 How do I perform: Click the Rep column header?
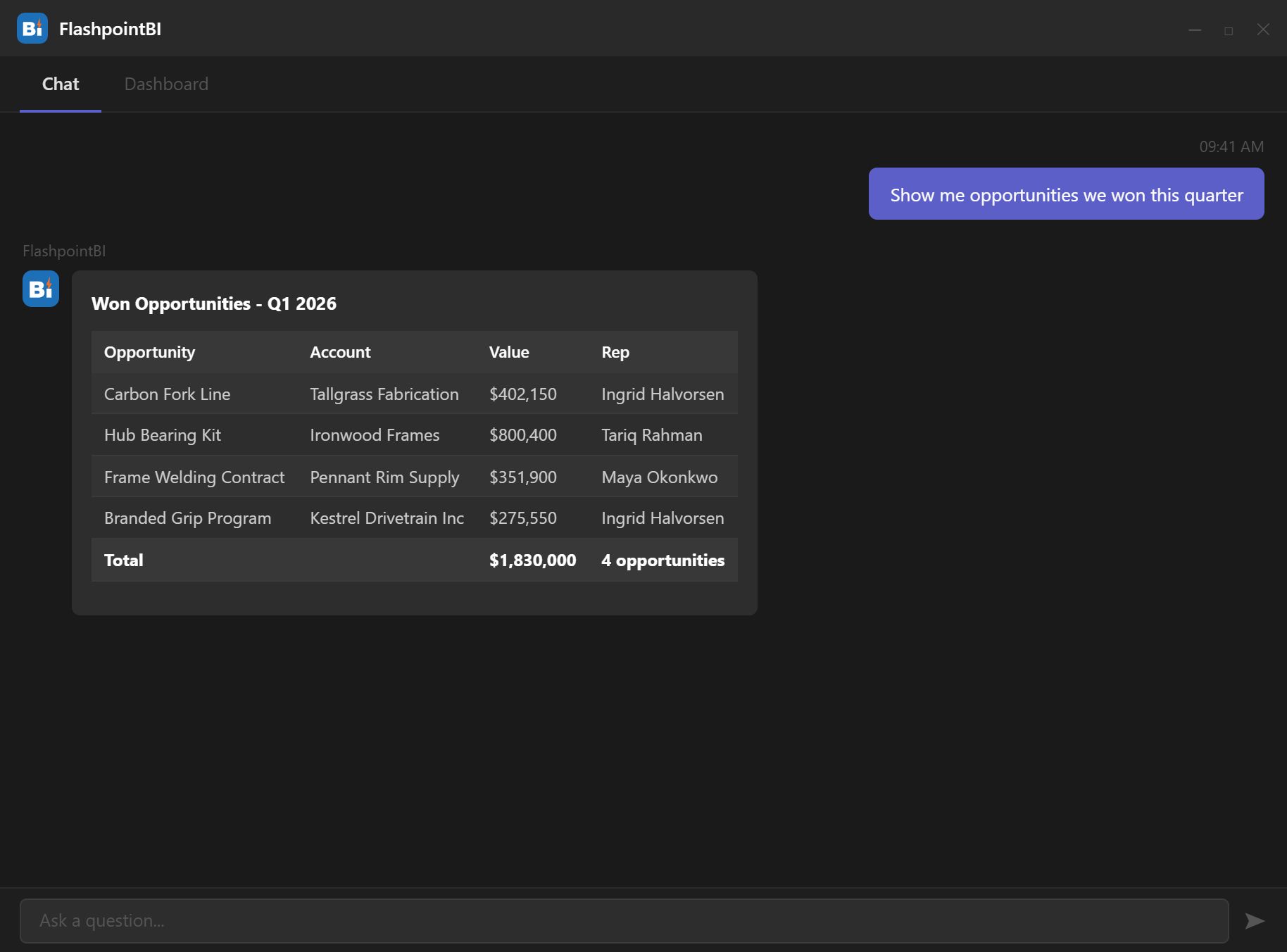pyautogui.click(x=615, y=352)
